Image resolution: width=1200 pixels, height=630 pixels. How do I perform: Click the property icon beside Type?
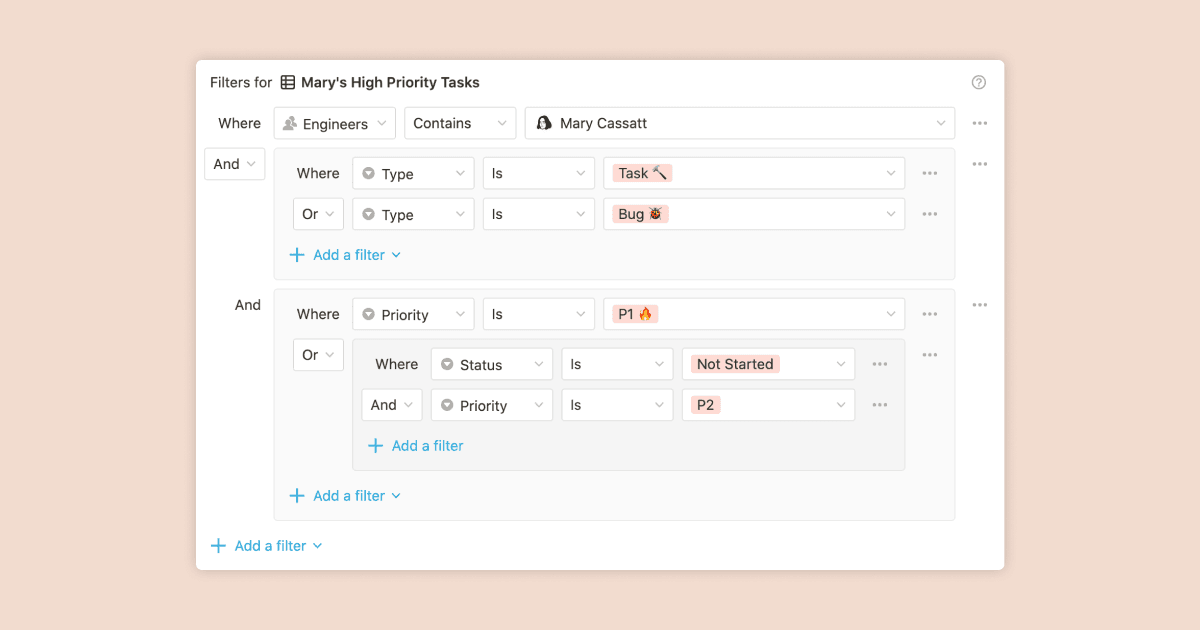click(x=369, y=173)
